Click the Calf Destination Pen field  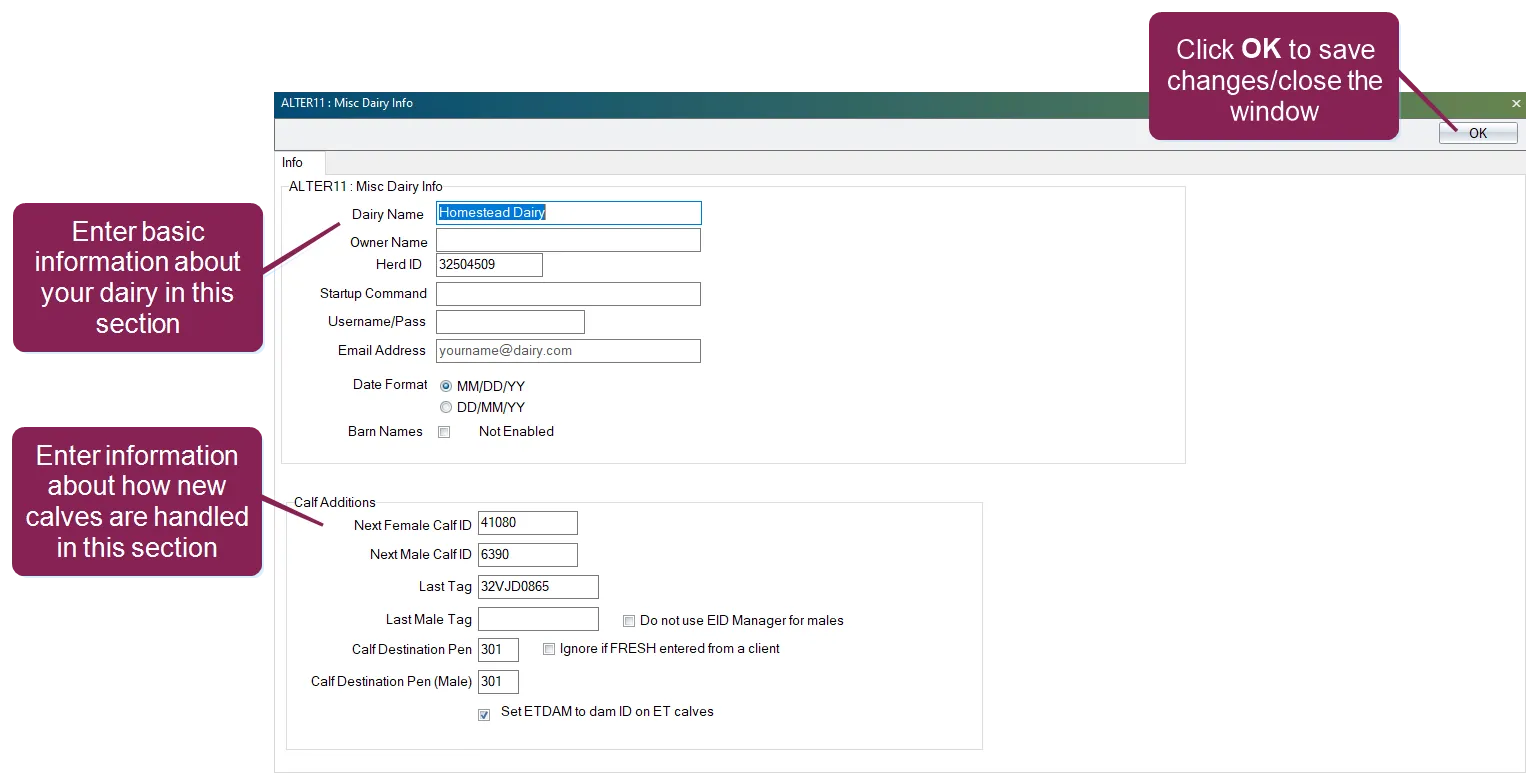(498, 650)
